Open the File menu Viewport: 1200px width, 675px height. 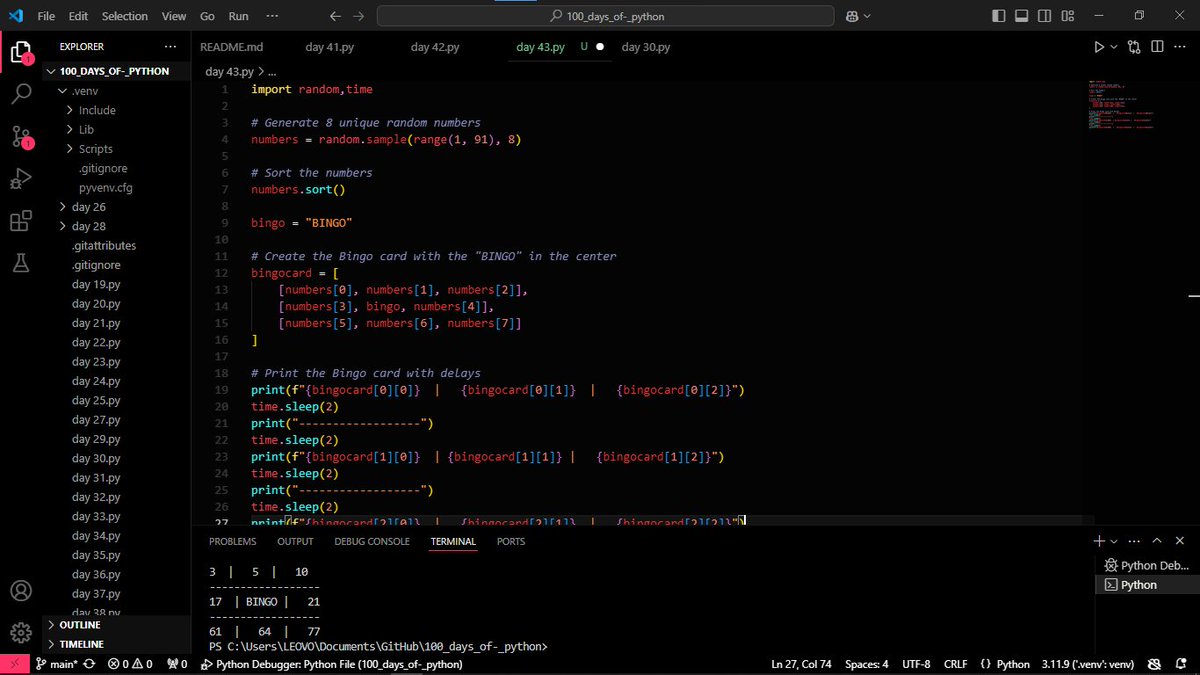pyautogui.click(x=46, y=16)
